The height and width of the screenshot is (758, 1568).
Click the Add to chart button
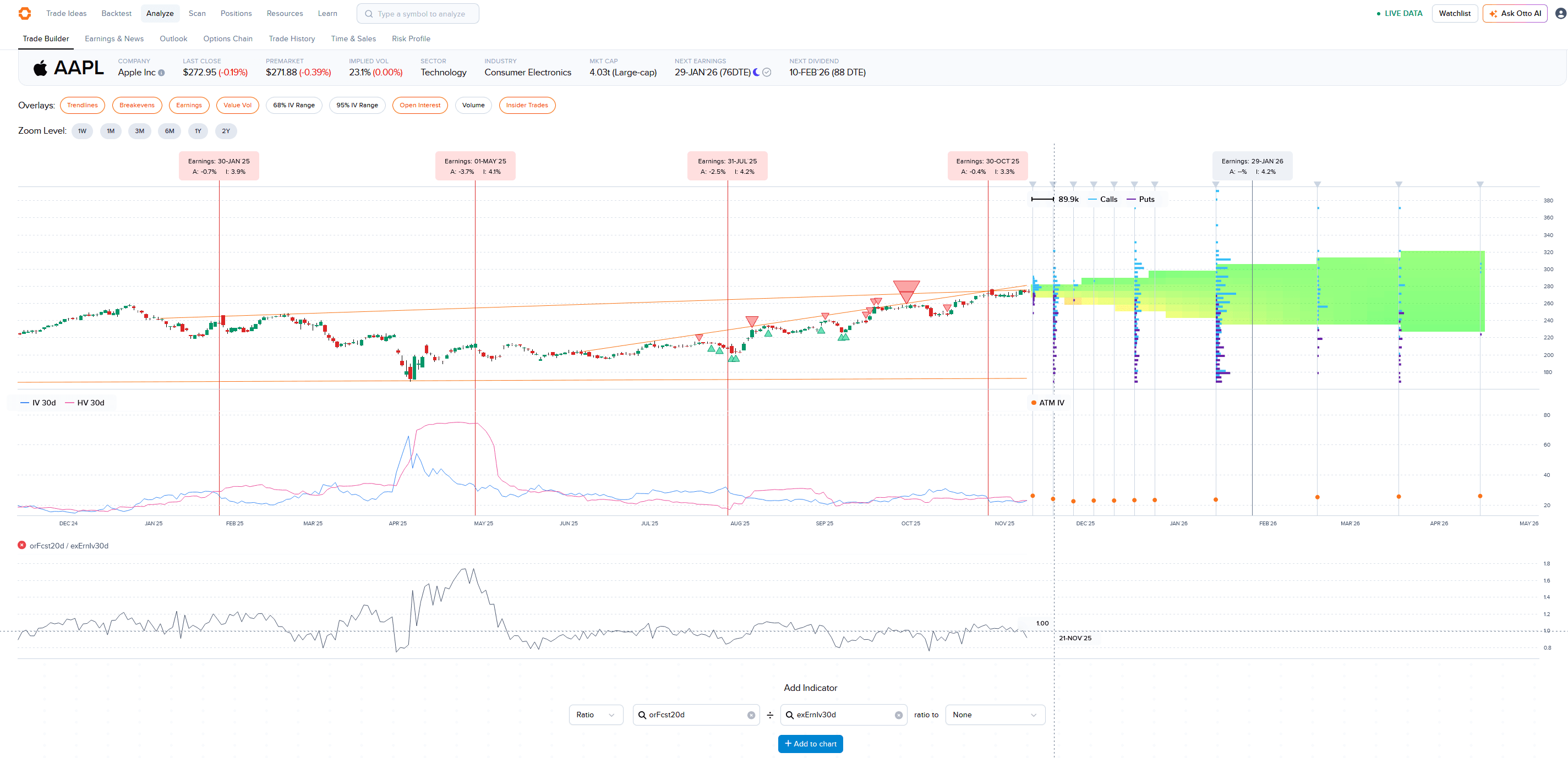point(810,743)
